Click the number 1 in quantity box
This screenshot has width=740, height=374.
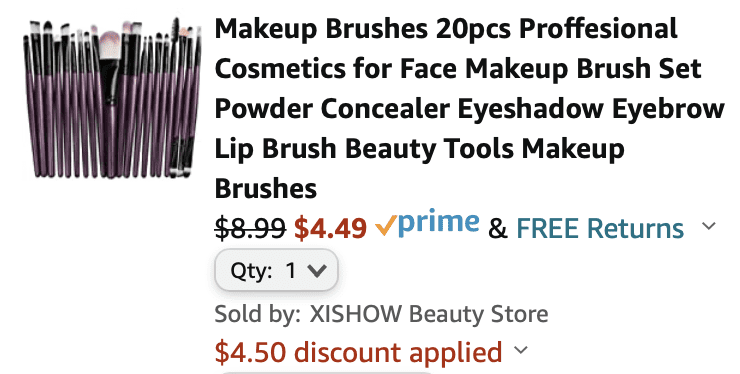[x=291, y=271]
